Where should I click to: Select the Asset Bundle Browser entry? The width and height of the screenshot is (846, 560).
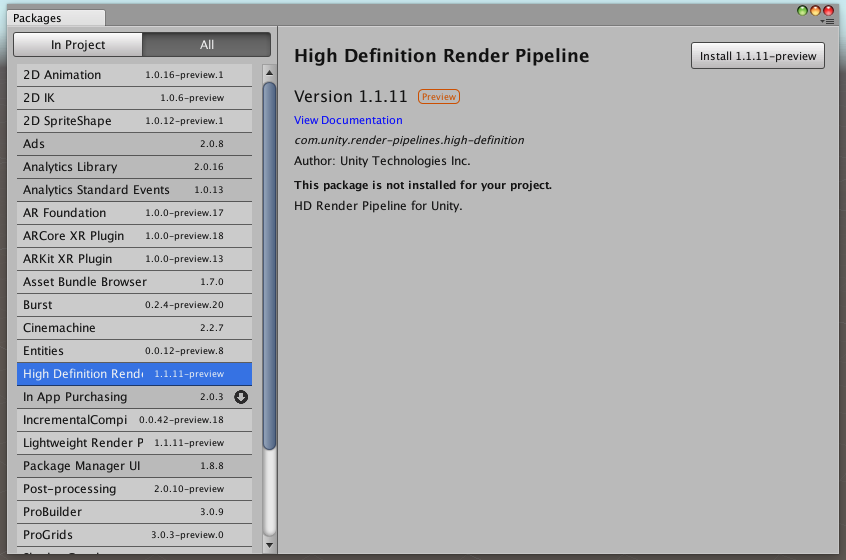[x=134, y=282]
